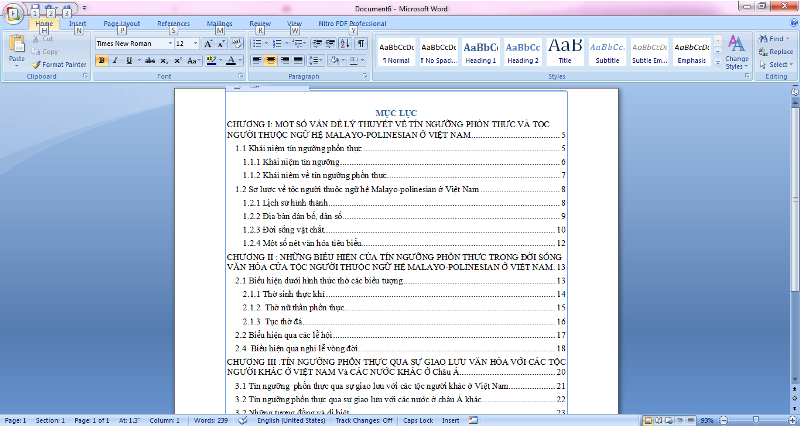Click the text highlight color button

tap(211, 61)
